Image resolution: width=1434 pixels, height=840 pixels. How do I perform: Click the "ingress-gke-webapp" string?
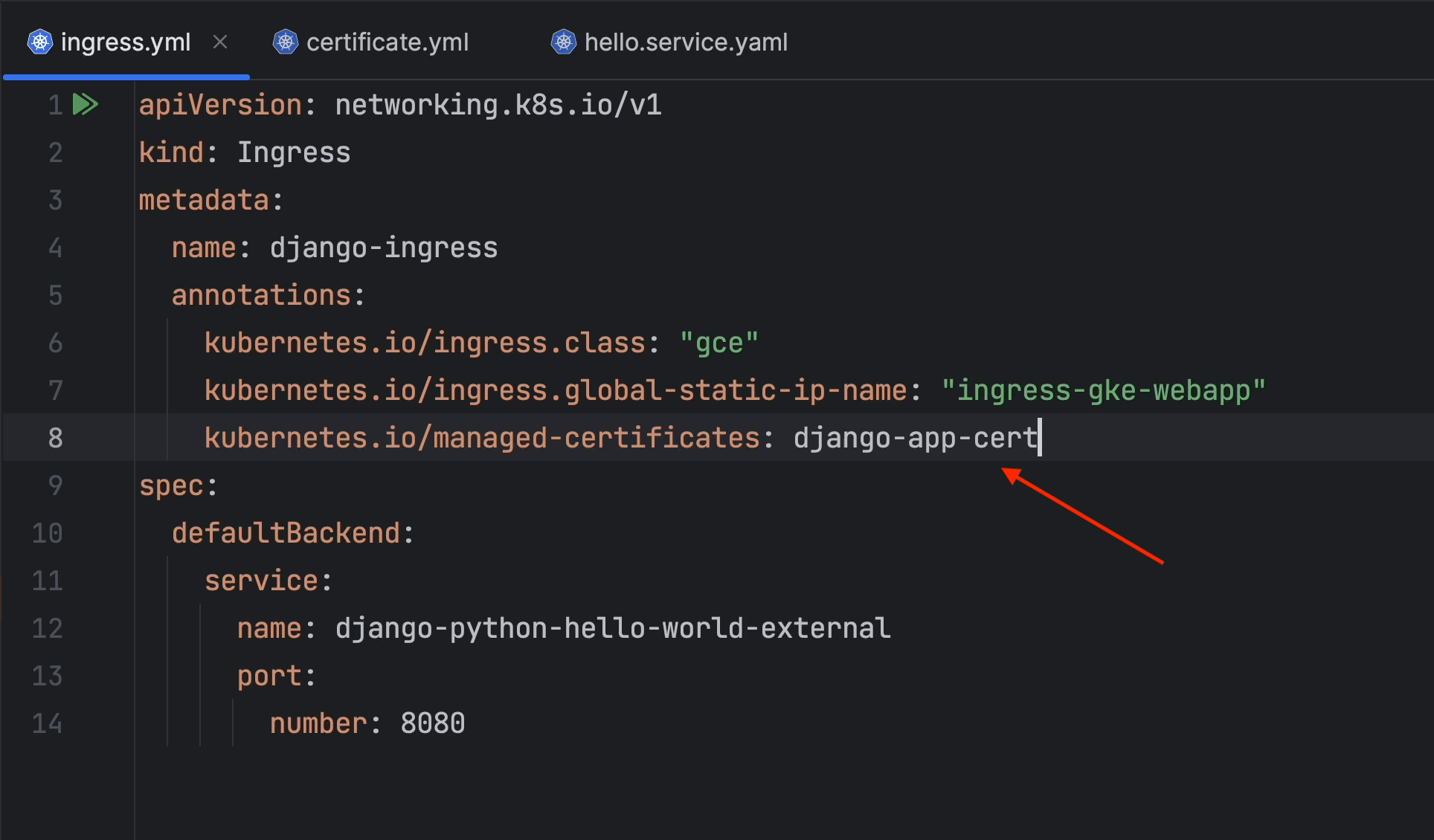[1103, 390]
